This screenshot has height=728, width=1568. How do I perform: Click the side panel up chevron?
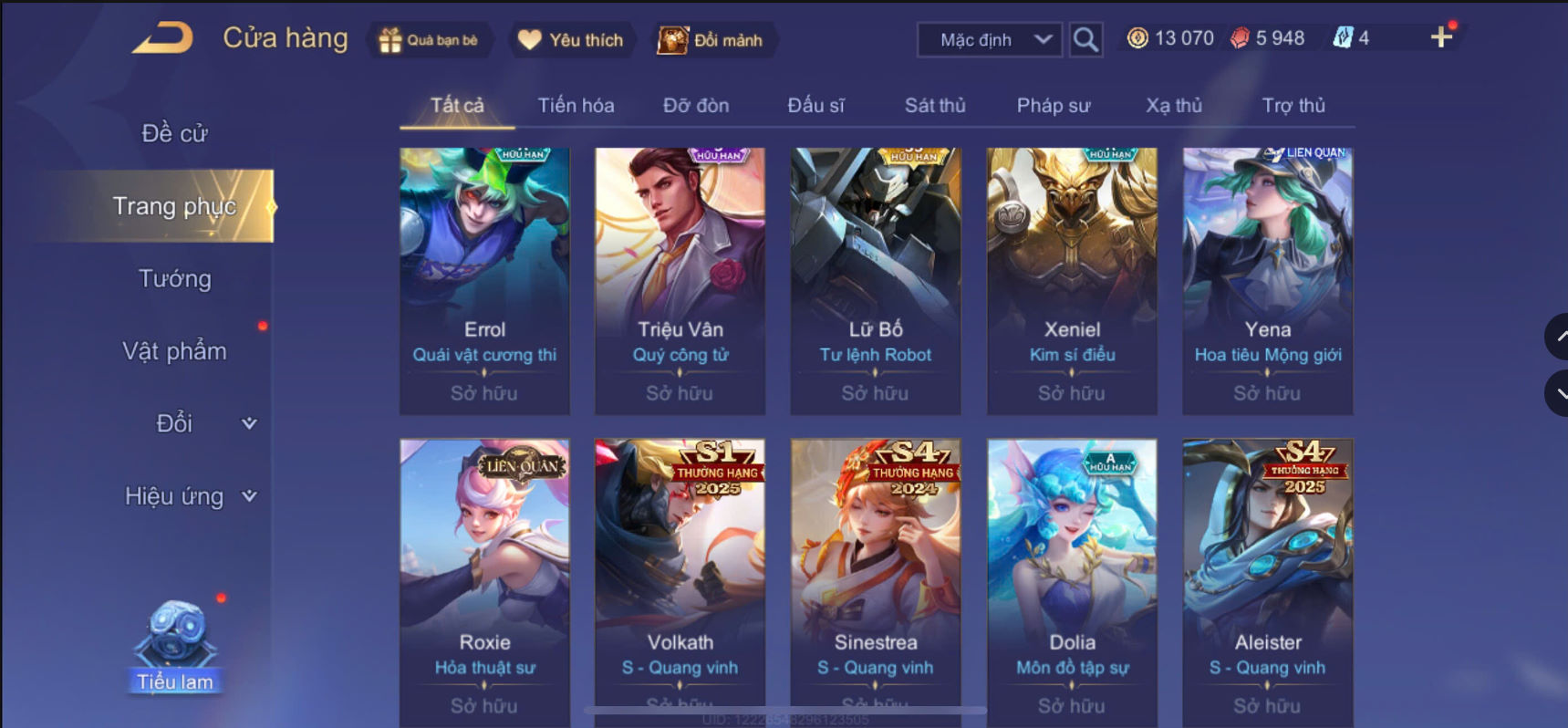[1558, 336]
